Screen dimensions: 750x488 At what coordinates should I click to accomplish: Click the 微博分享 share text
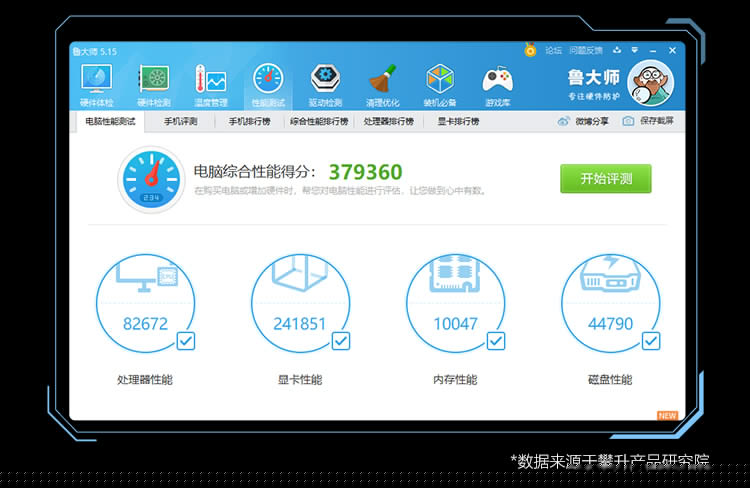click(592, 122)
